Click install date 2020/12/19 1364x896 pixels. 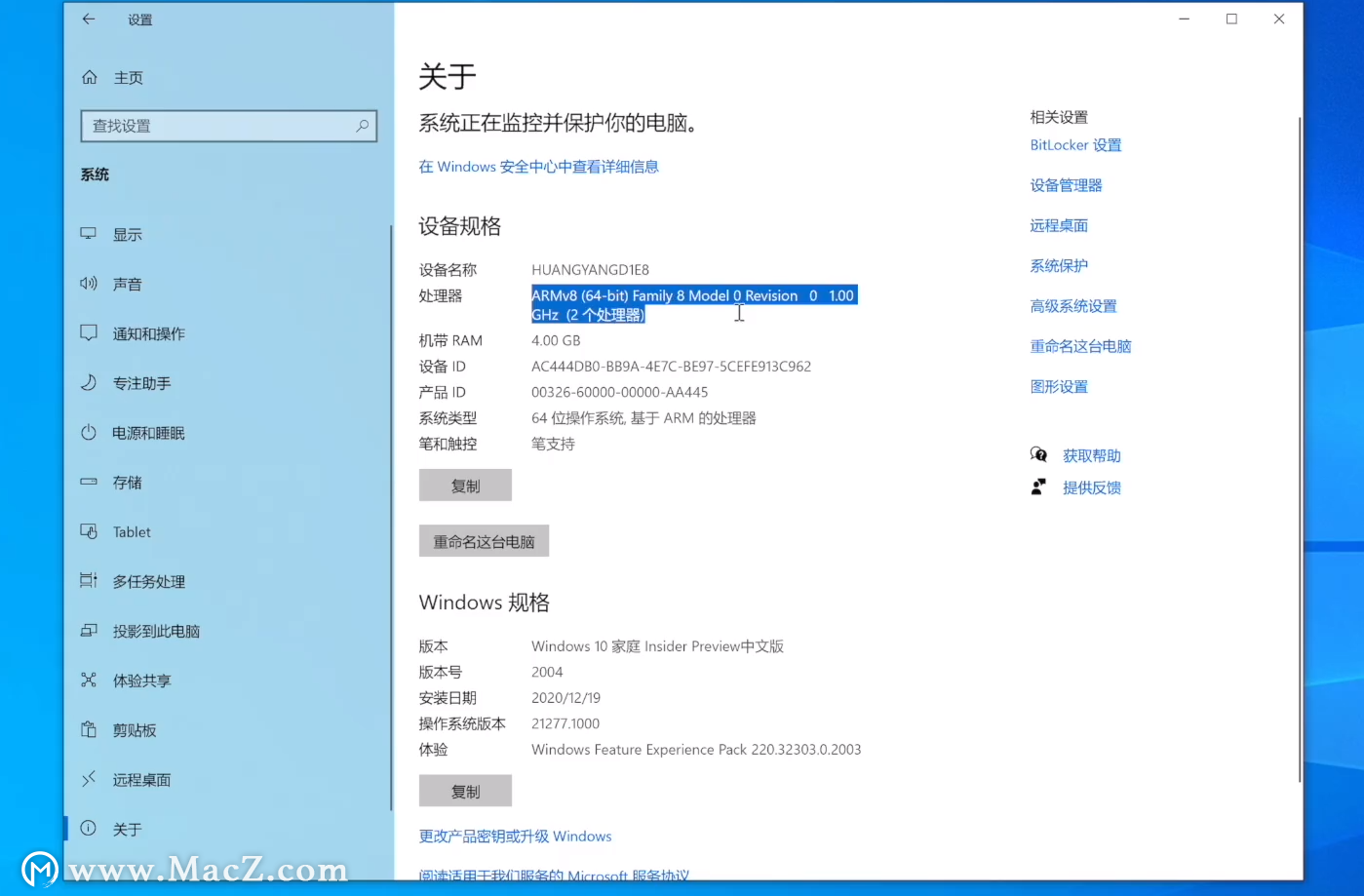(x=565, y=698)
